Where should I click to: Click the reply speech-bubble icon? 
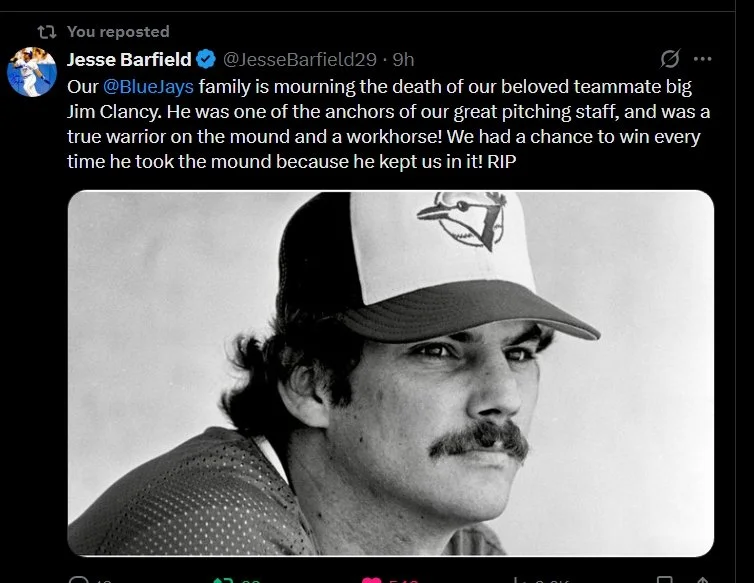coord(78,579)
